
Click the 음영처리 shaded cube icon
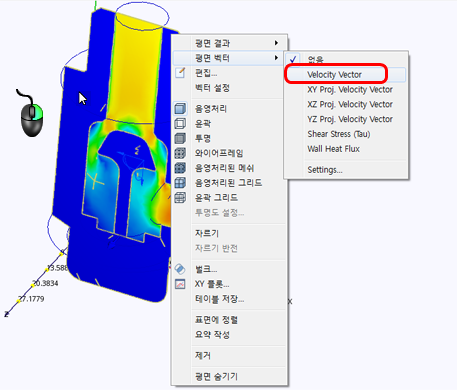180,109
